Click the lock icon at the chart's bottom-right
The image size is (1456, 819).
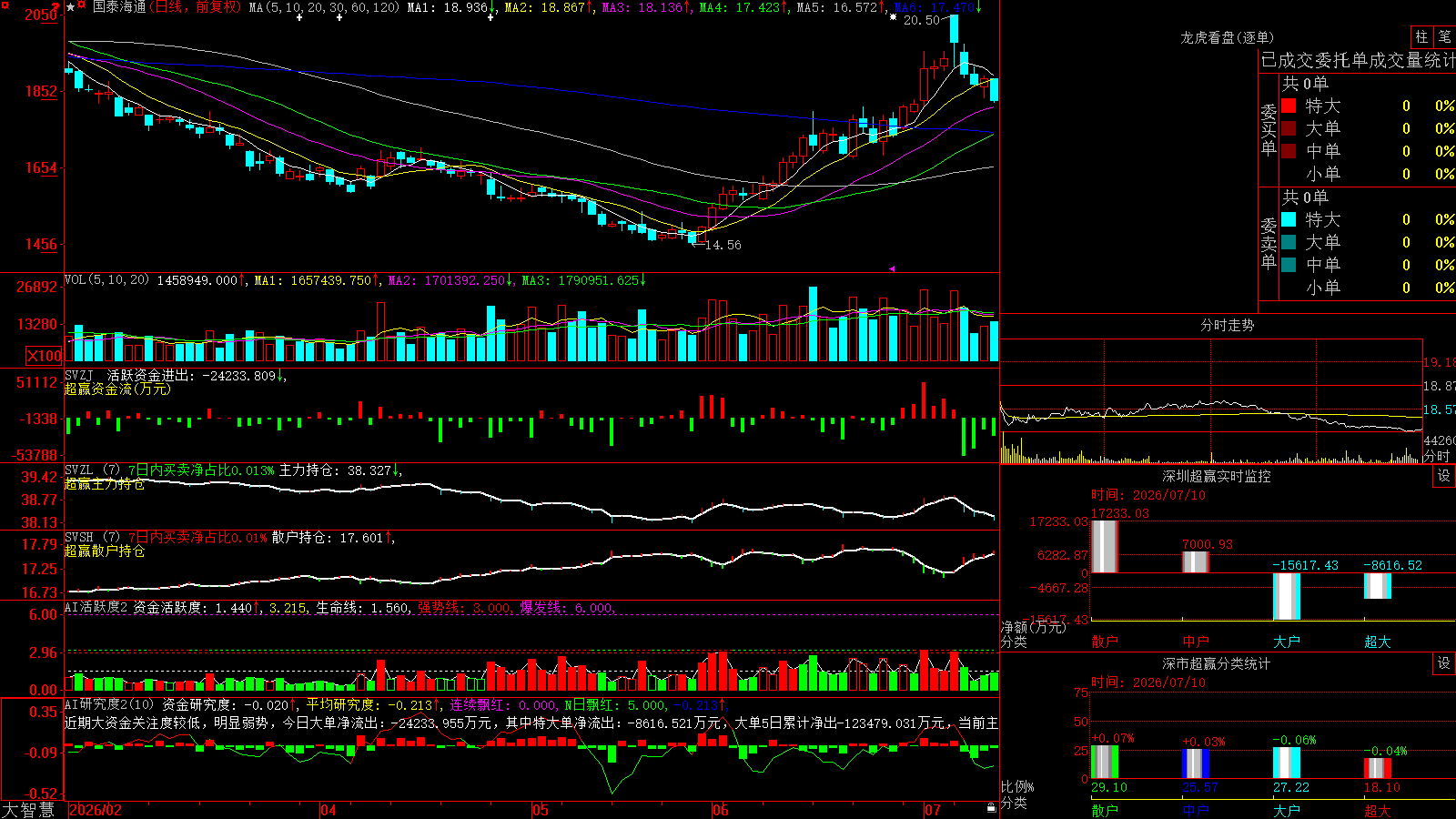992,808
